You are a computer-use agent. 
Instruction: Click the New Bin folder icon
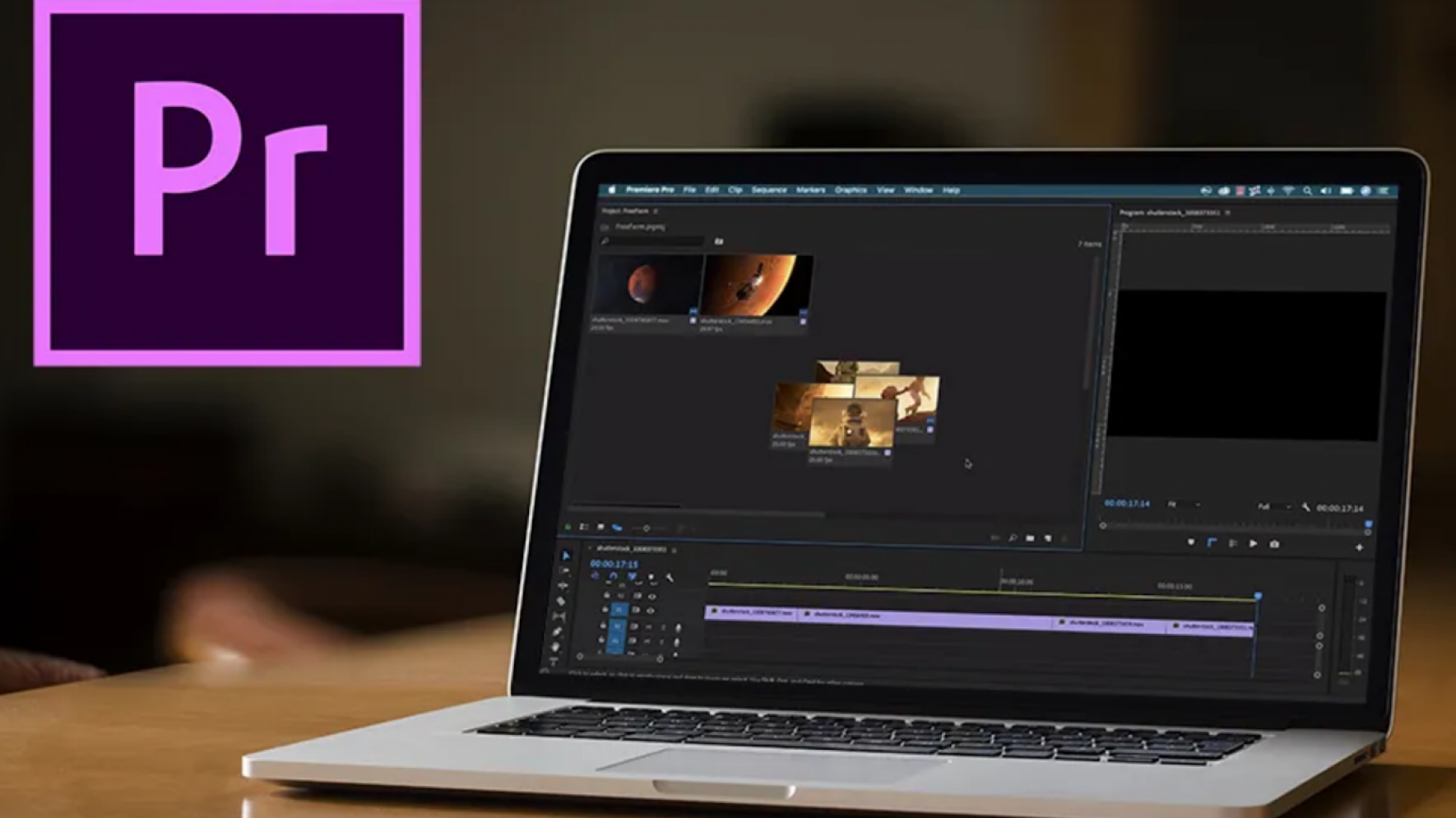[1030, 538]
